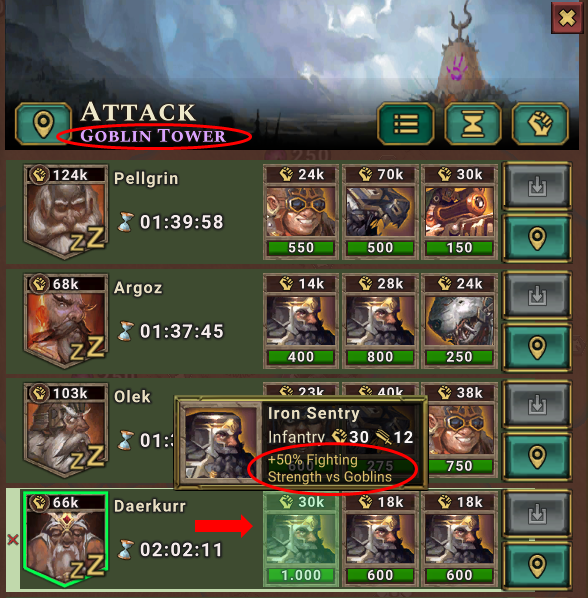
Task: Click Olek's location pin button
Action: click(x=537, y=457)
